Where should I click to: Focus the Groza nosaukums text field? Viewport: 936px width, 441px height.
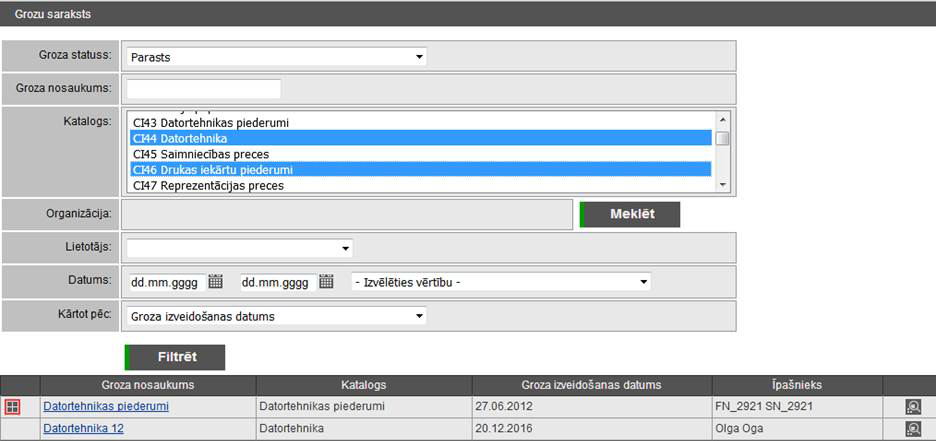point(203,89)
